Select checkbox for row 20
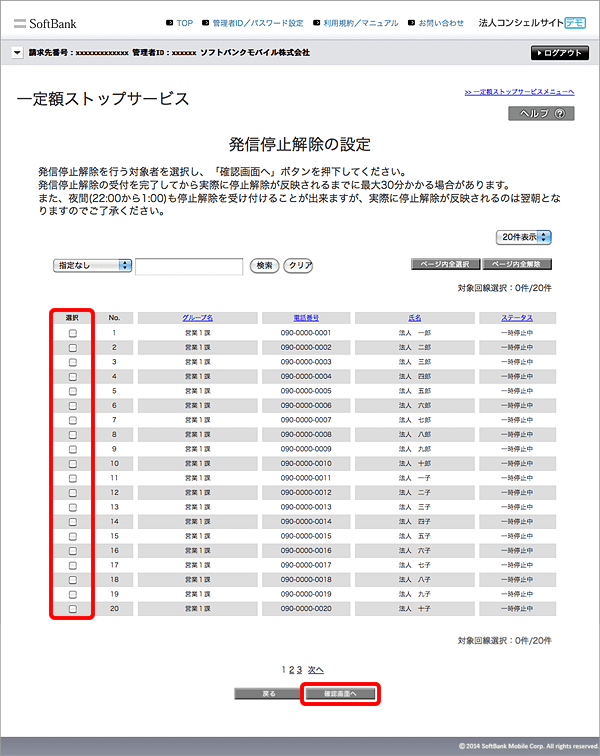600x756 pixels. 72,609
